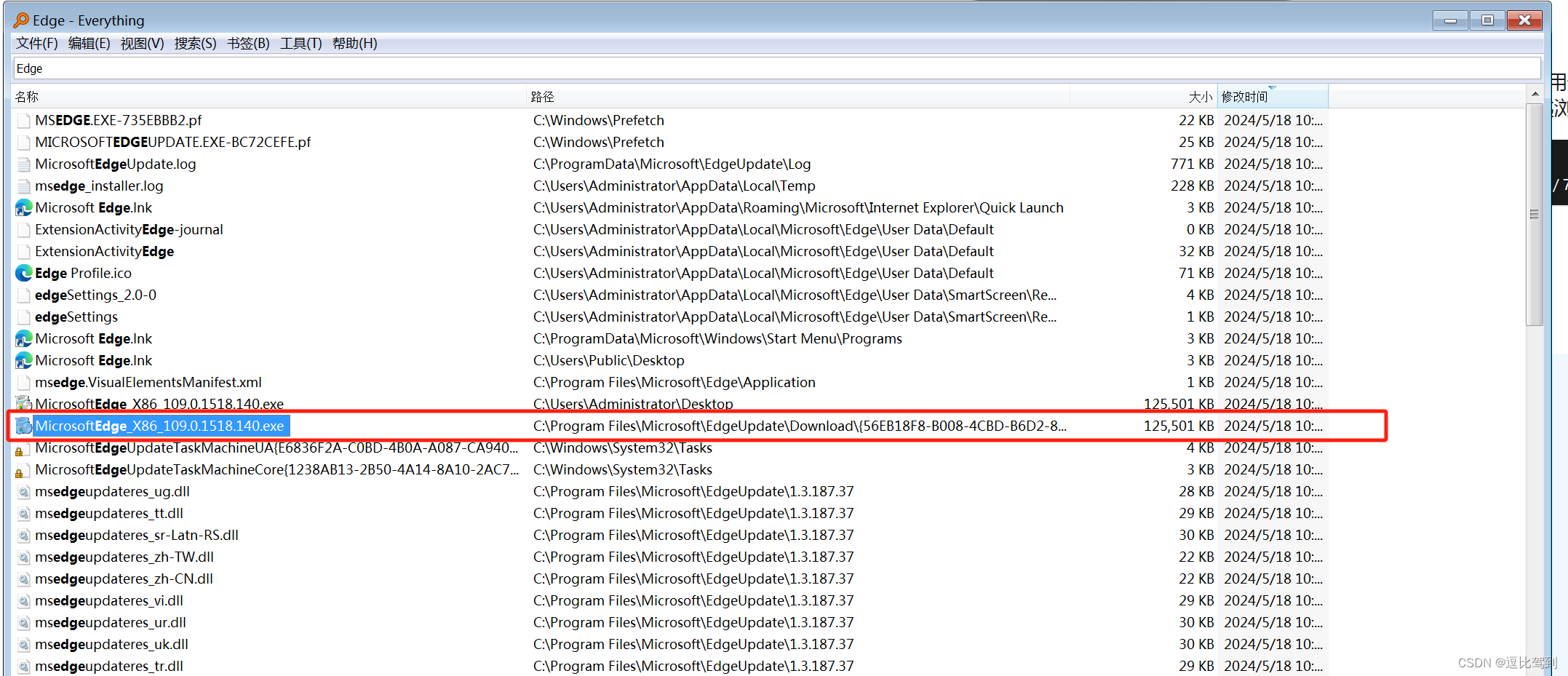Click the dll icon of msedgeupdateres_sr-Latn-RS.dll
The width and height of the screenshot is (1568, 676).
24,536
